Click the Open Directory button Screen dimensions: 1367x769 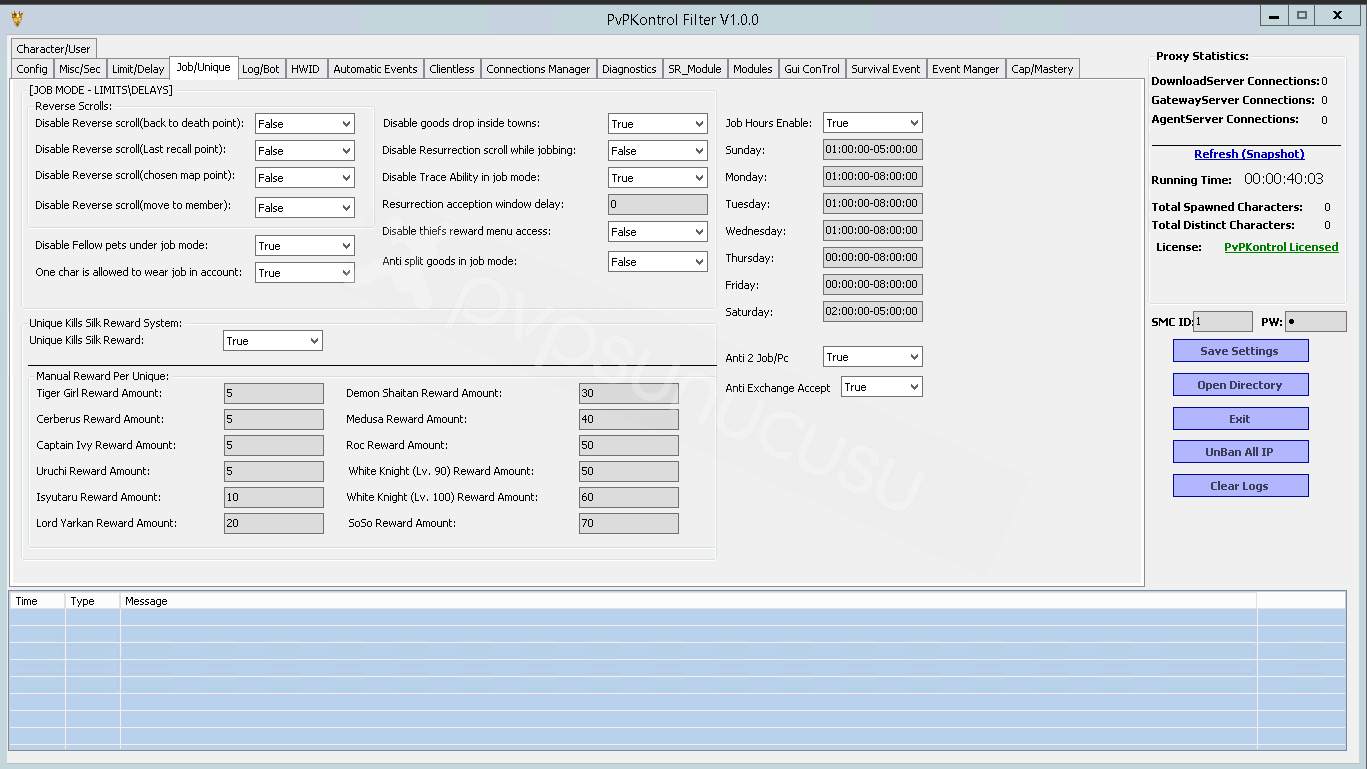1240,385
